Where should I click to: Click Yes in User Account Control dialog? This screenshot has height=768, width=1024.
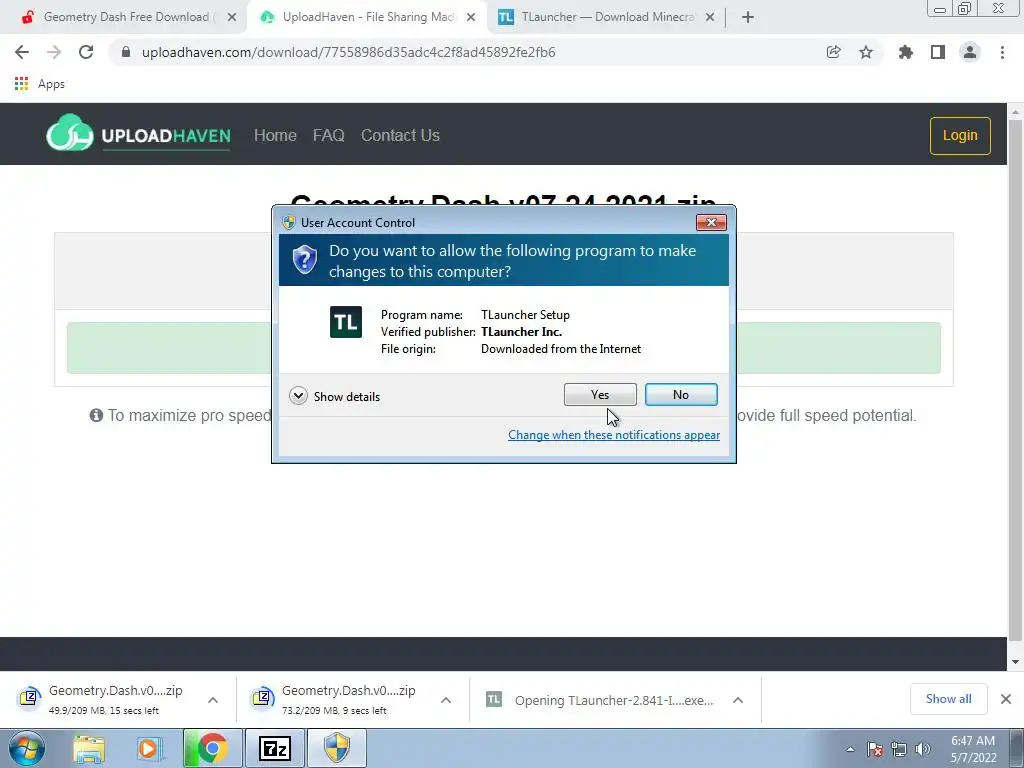click(600, 394)
